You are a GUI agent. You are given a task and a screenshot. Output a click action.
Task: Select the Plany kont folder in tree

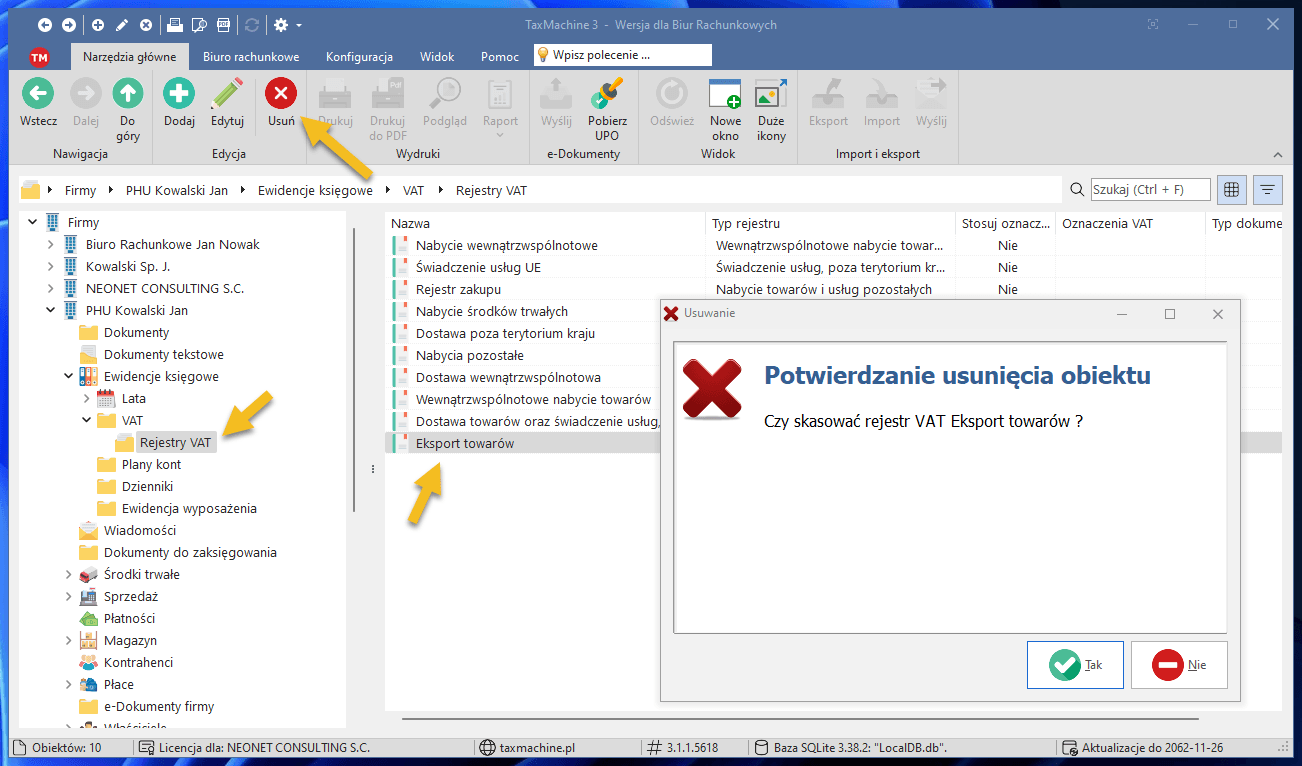(151, 464)
